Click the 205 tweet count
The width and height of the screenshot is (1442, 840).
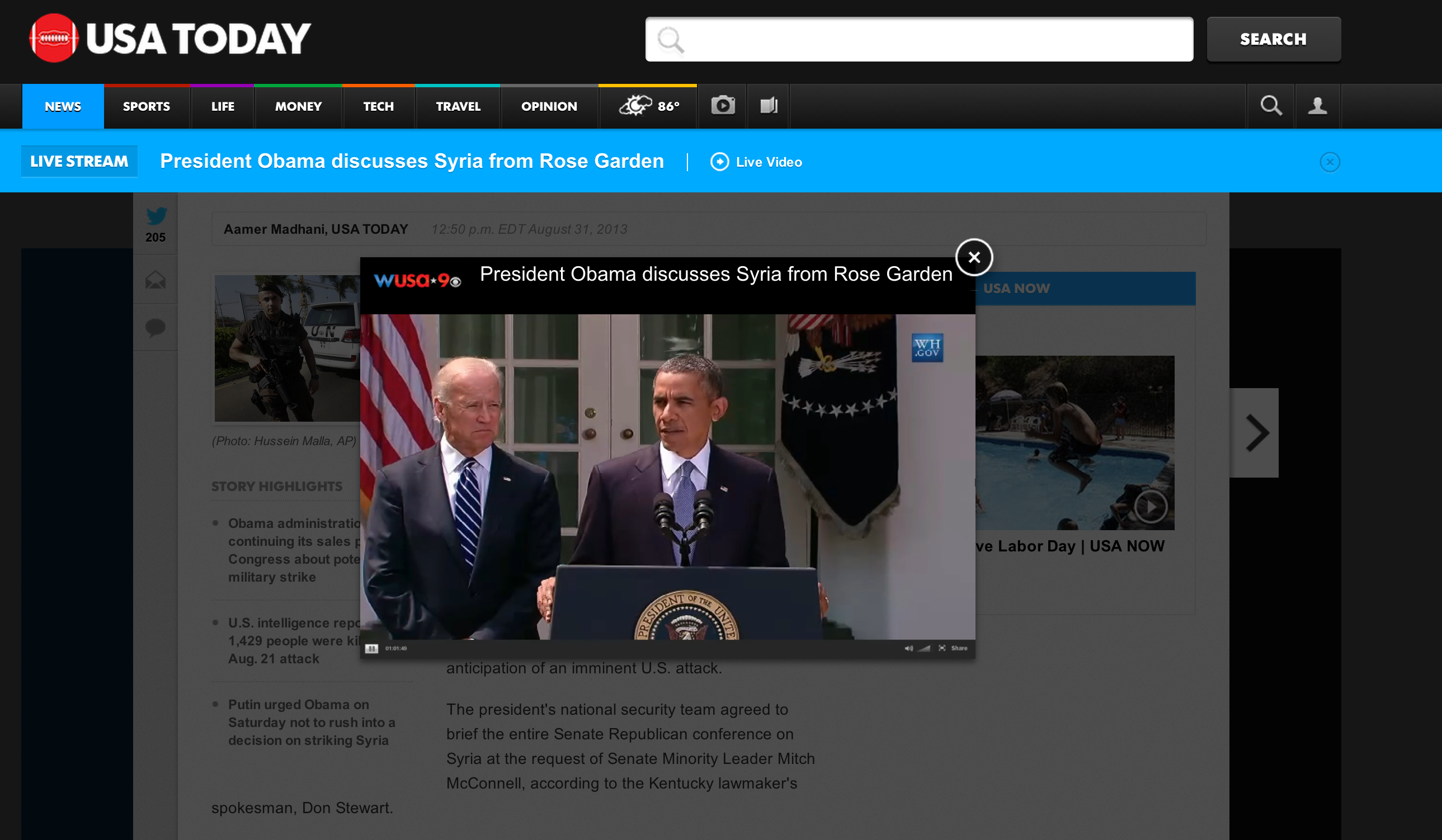coord(155,238)
